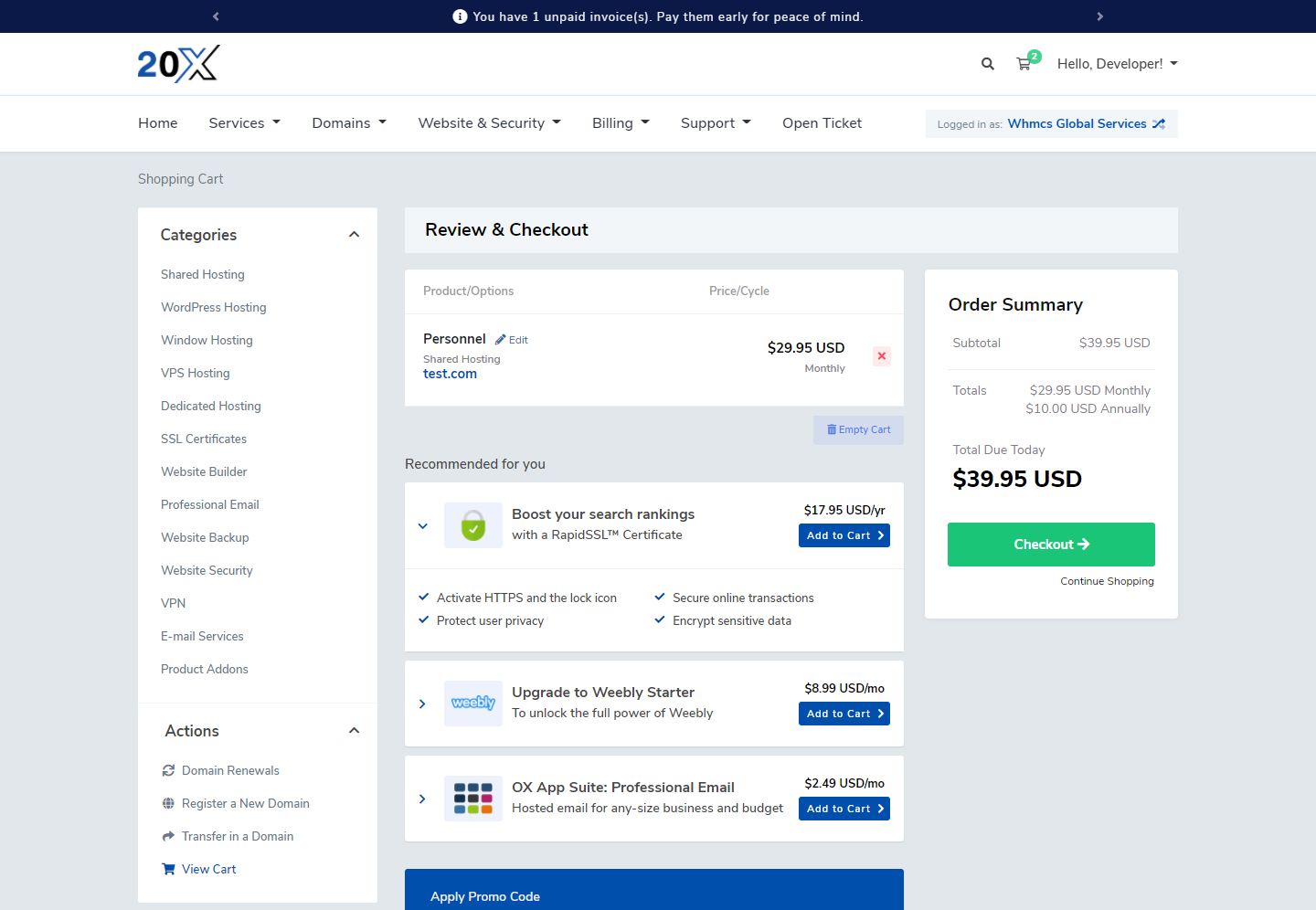Click the Empty Cart button
Viewport: 1316px width, 910px height.
[x=858, y=430]
